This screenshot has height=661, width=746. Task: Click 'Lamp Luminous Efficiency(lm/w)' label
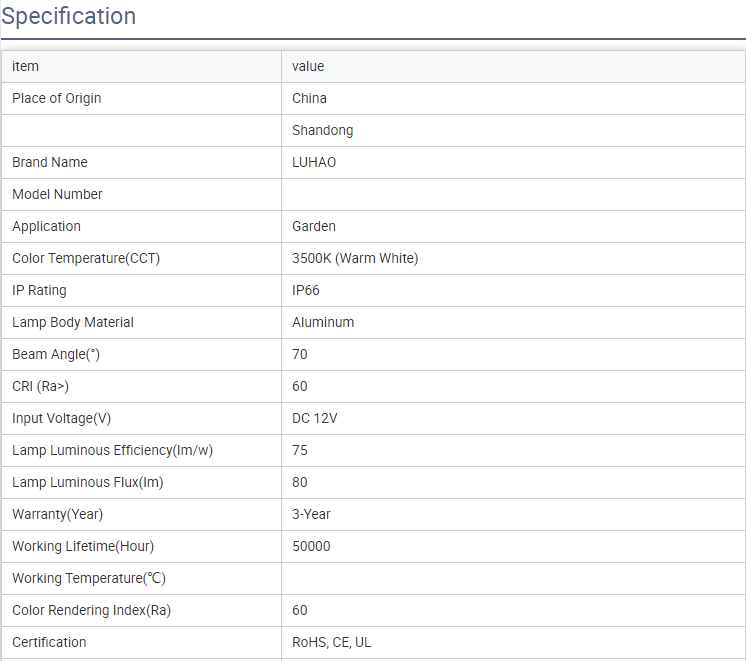point(112,450)
